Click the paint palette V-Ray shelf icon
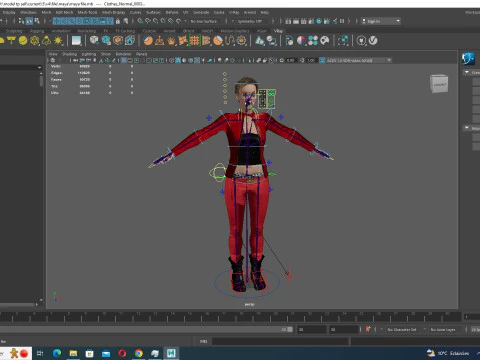The height and width of the screenshot is (360, 480). click(325, 41)
